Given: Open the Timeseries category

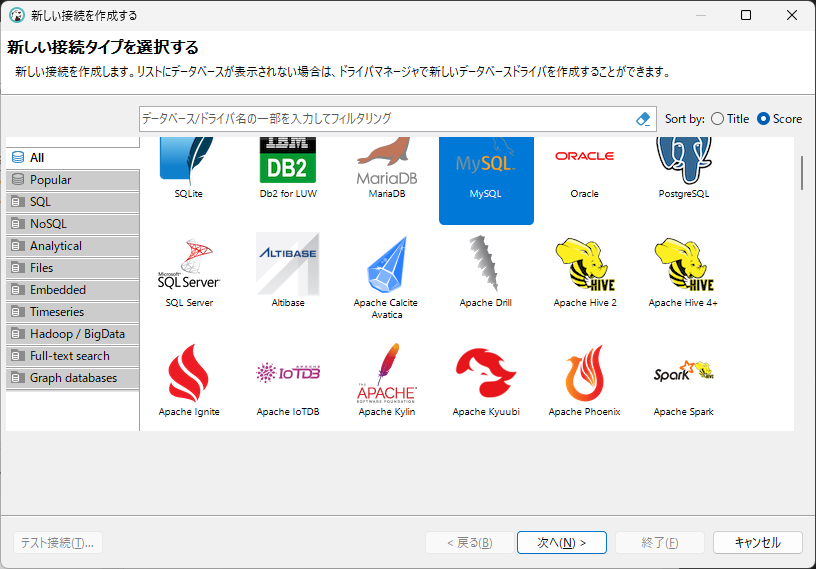Looking at the screenshot, I should [x=73, y=312].
